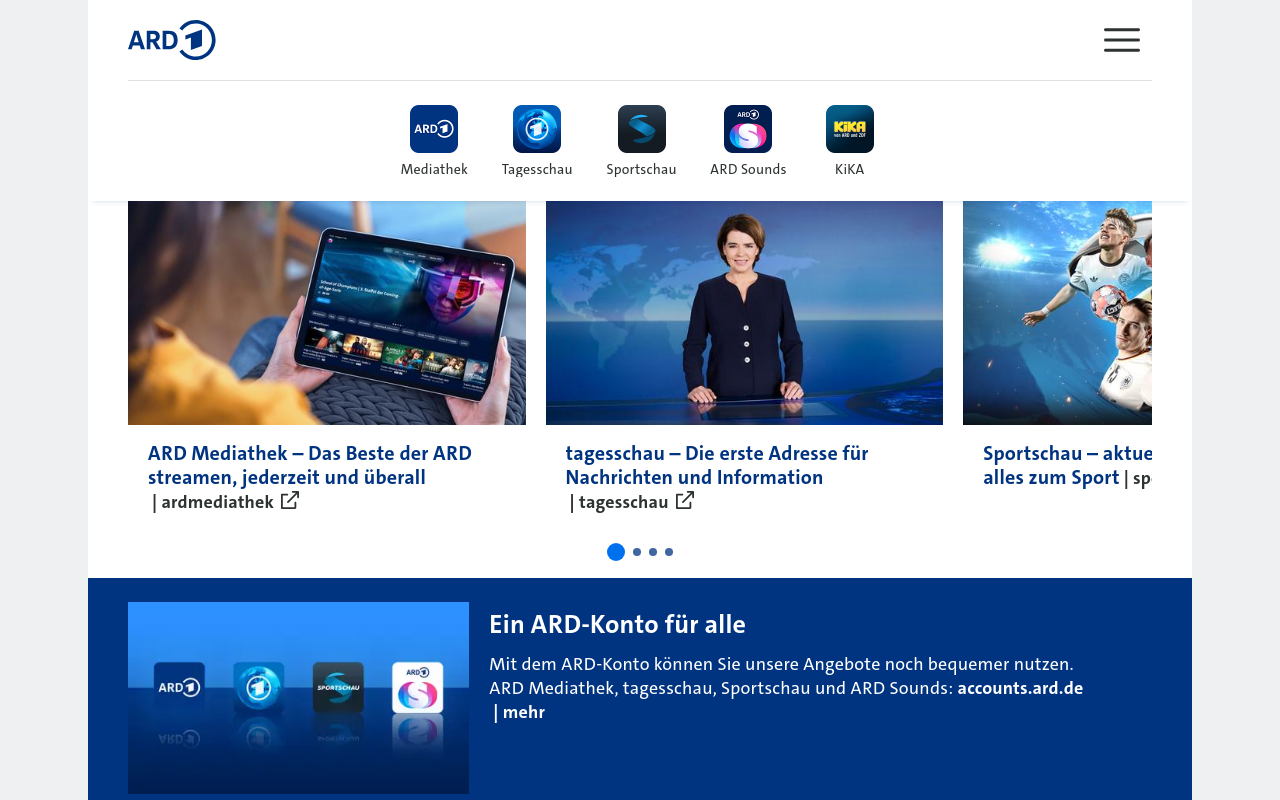Follow the tagesschau source link
The height and width of the screenshot is (800, 1280).
[x=623, y=502]
